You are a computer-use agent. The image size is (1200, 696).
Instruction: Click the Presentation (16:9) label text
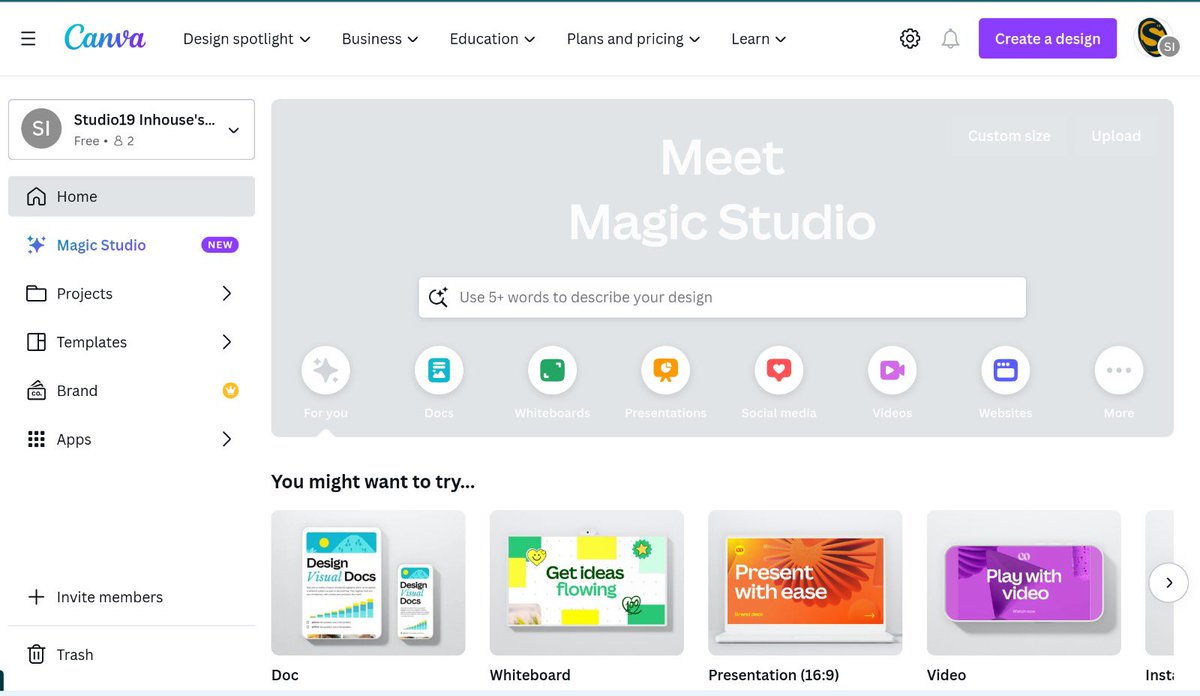(774, 675)
